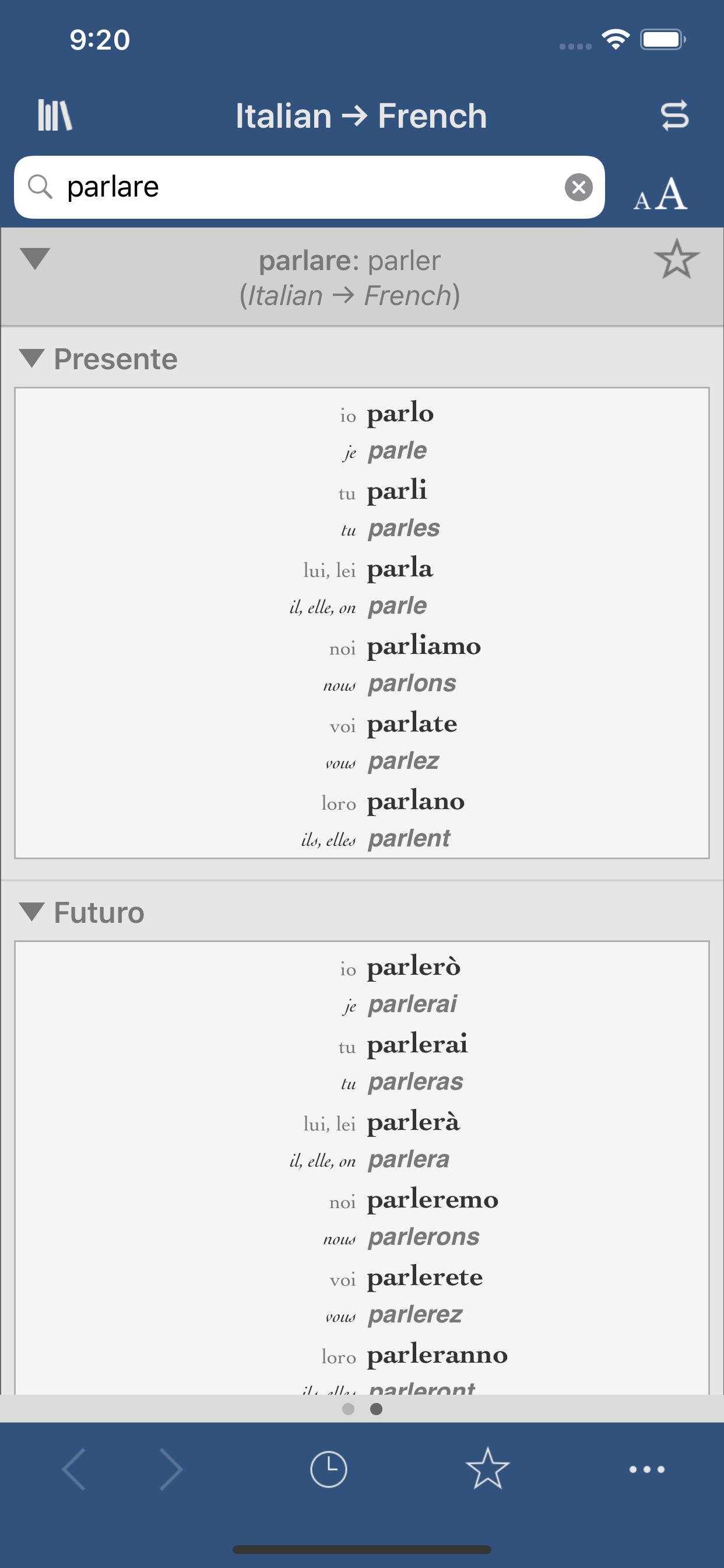Switch to first page dot
724x1568 pixels.
coord(348,1409)
